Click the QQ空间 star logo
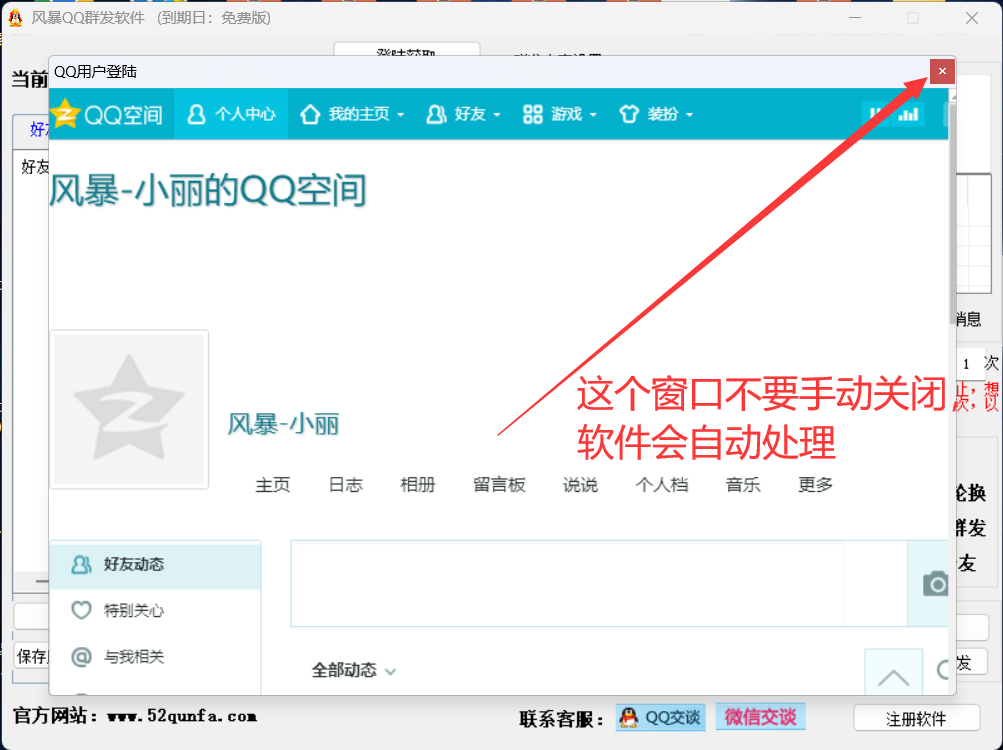Screen dimensions: 1003x750 click(x=65, y=114)
